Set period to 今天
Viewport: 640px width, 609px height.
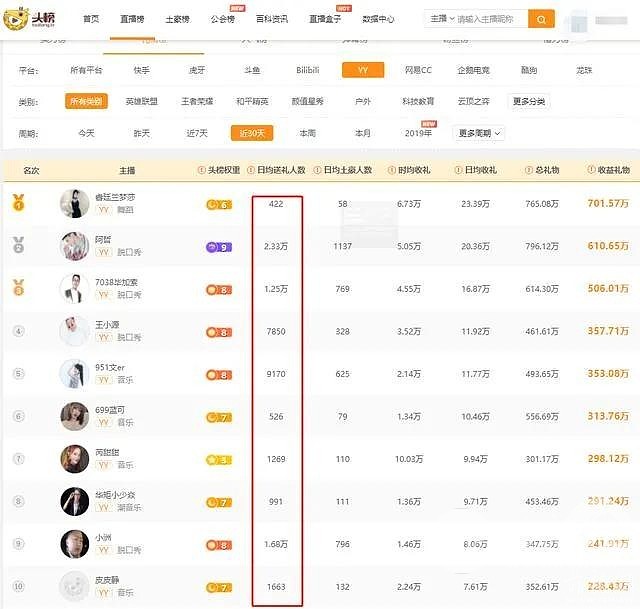click(x=86, y=133)
